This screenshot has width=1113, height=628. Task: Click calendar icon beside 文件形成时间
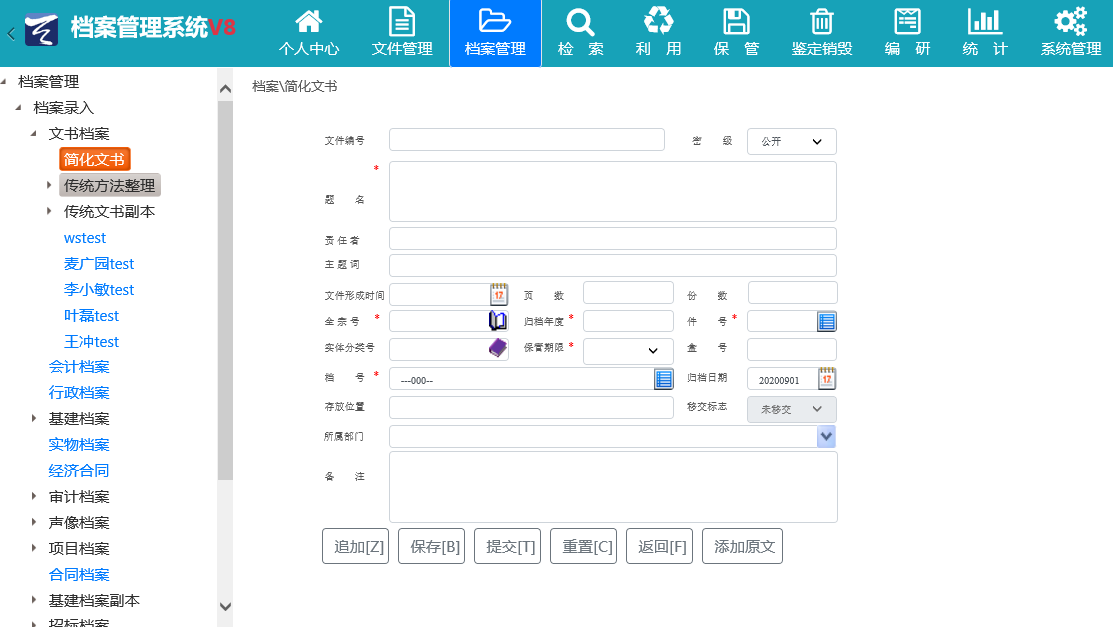(x=499, y=294)
